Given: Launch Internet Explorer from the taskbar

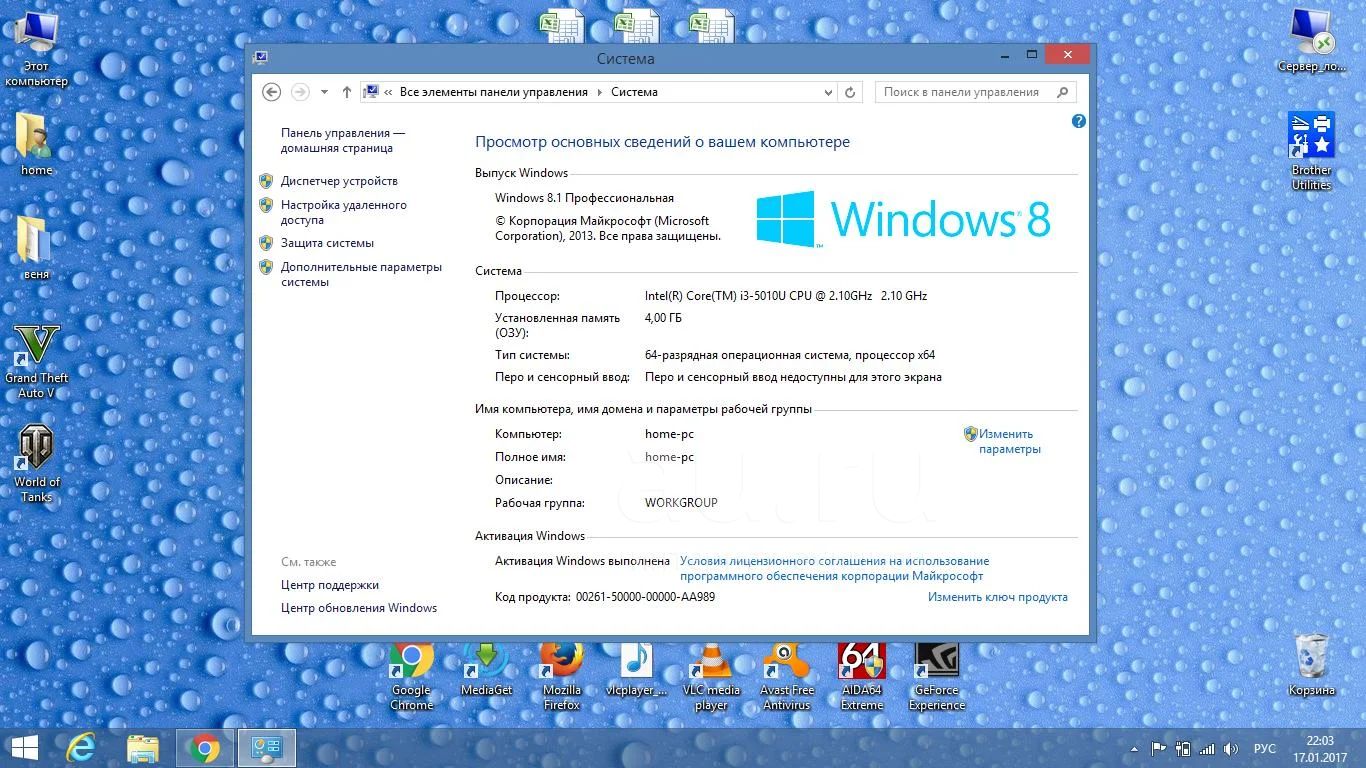Looking at the screenshot, I should [80, 748].
